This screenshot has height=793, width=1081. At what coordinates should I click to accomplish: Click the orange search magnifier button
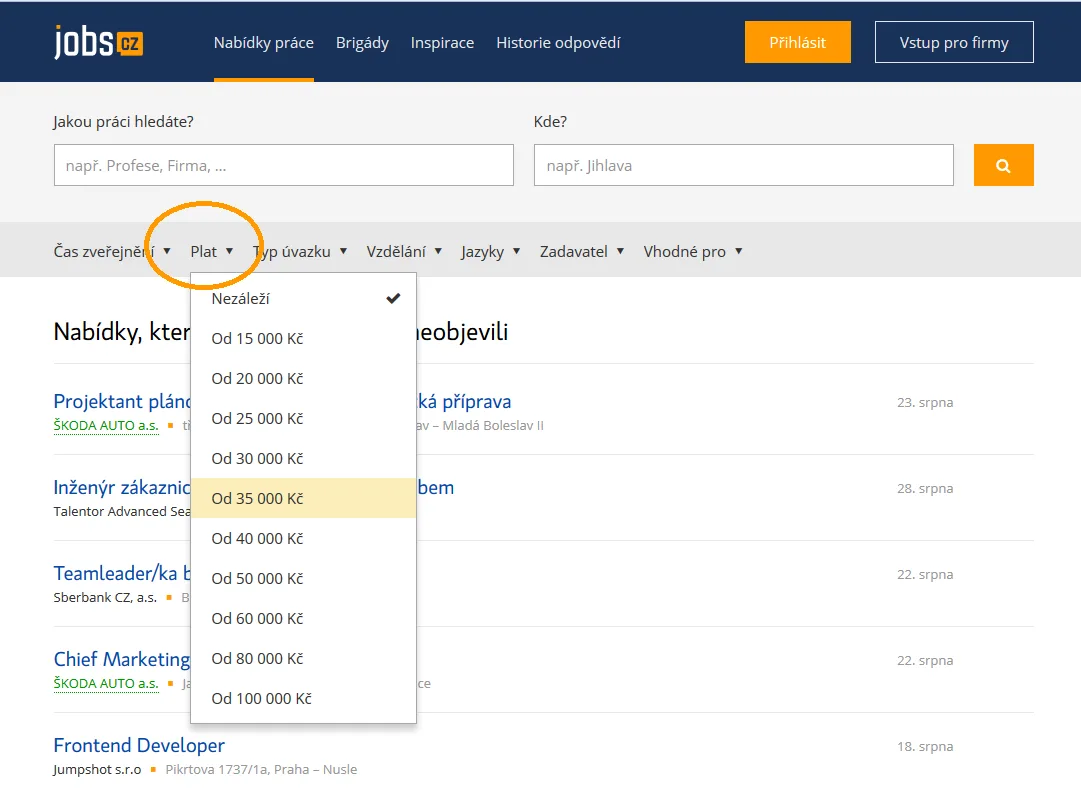pos(1003,165)
